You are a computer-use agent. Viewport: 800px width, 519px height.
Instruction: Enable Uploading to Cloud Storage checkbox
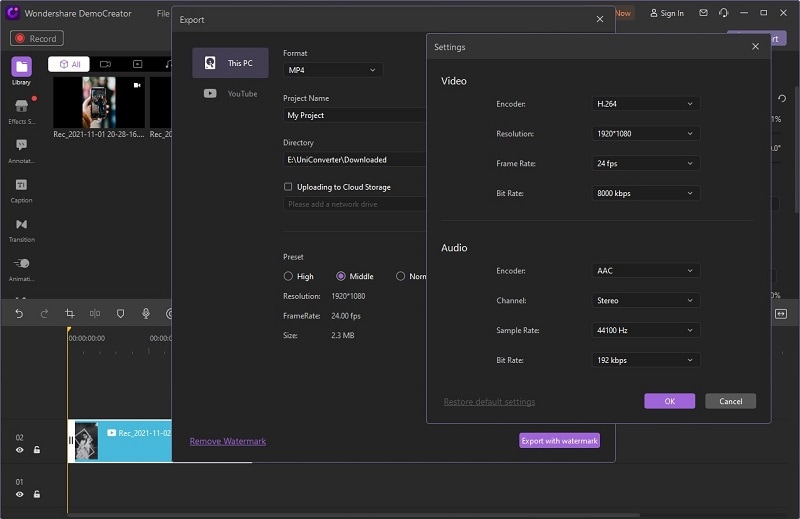tap(288, 187)
